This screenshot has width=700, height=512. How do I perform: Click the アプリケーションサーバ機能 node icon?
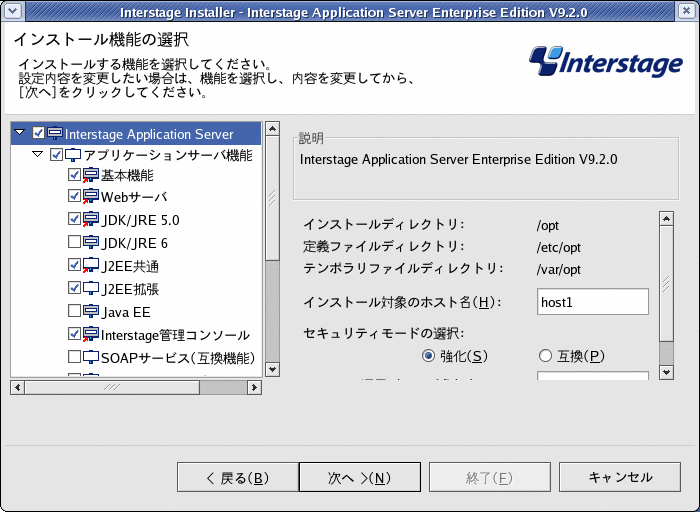click(x=73, y=155)
